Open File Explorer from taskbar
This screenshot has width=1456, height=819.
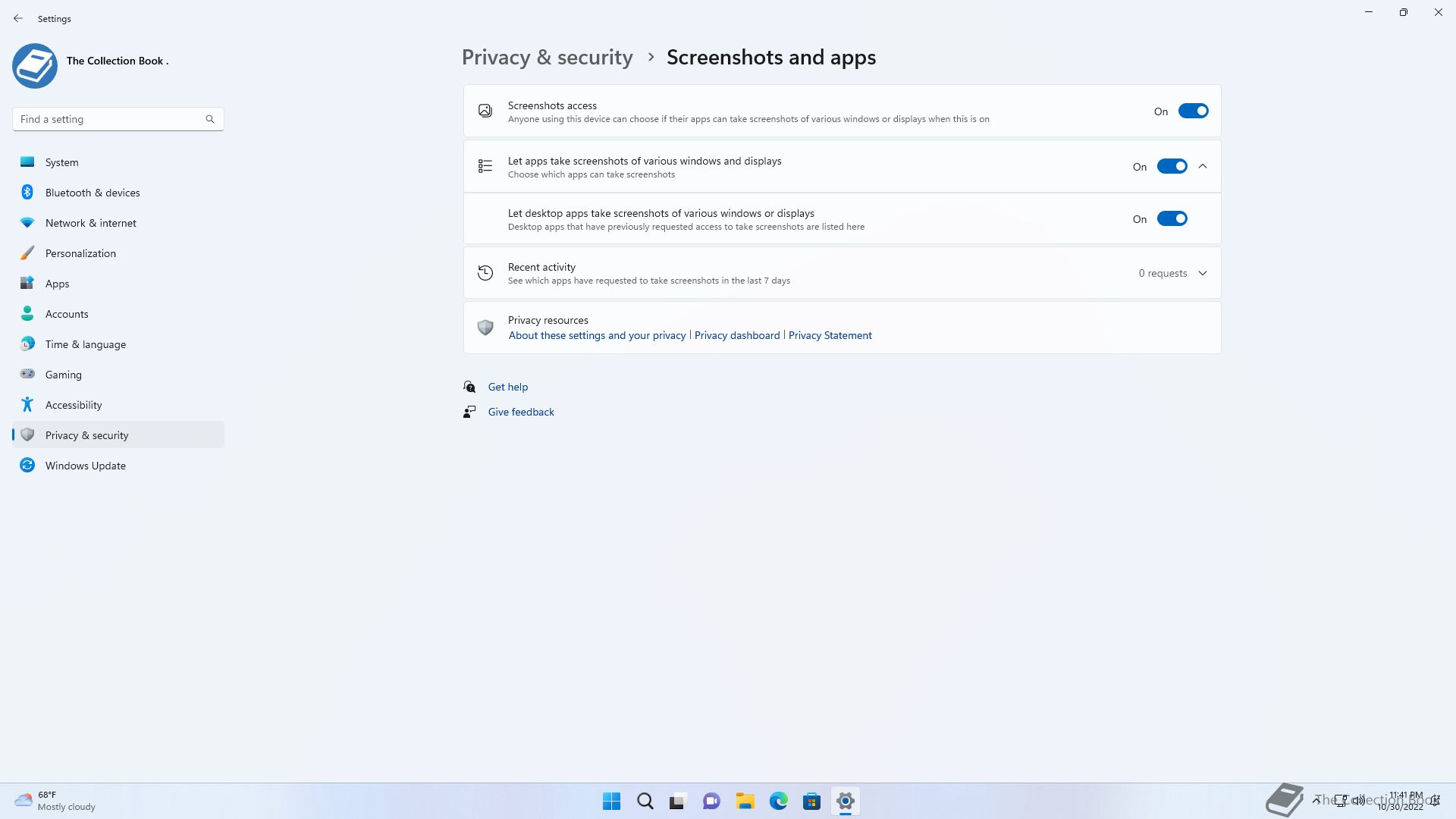(x=745, y=801)
